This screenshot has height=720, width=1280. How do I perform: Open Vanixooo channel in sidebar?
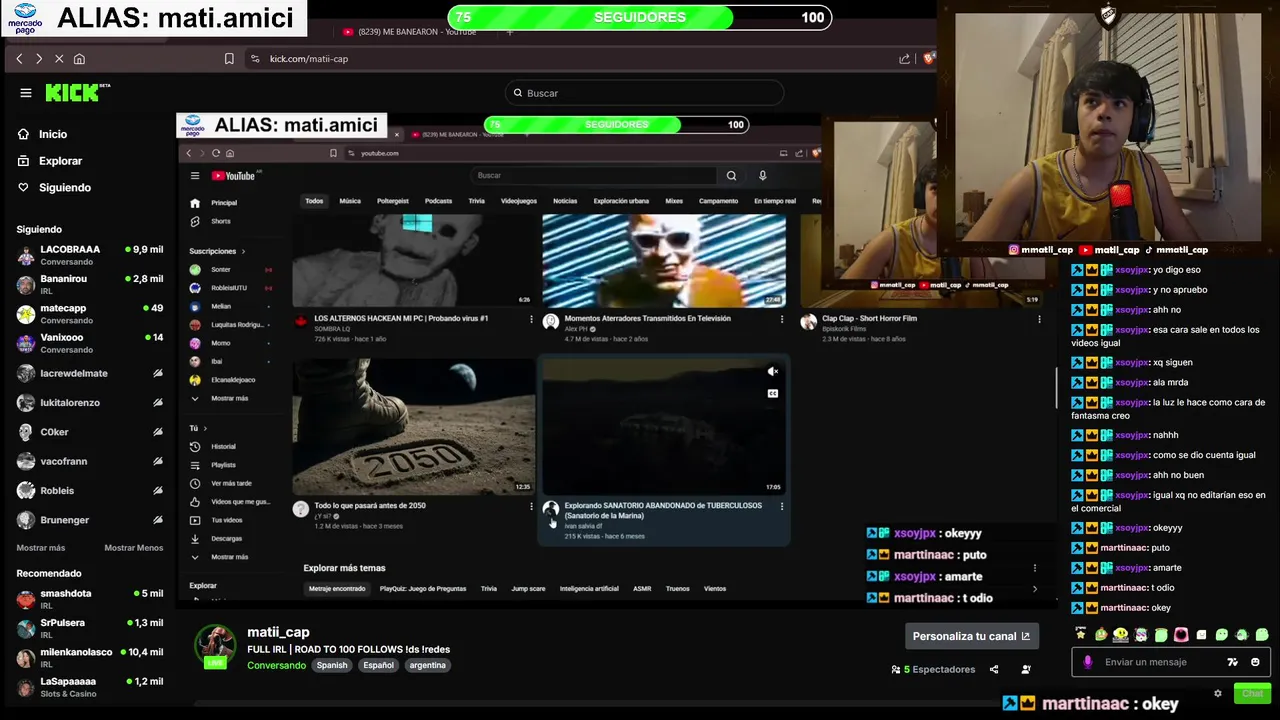point(90,343)
